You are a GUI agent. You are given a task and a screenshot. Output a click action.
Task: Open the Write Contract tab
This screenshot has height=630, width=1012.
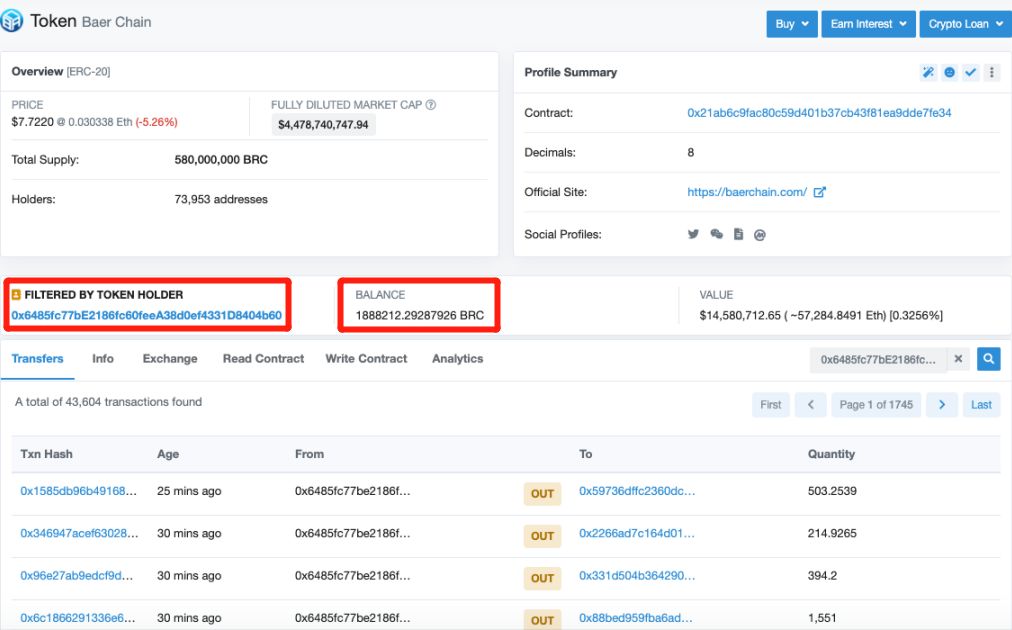point(366,358)
